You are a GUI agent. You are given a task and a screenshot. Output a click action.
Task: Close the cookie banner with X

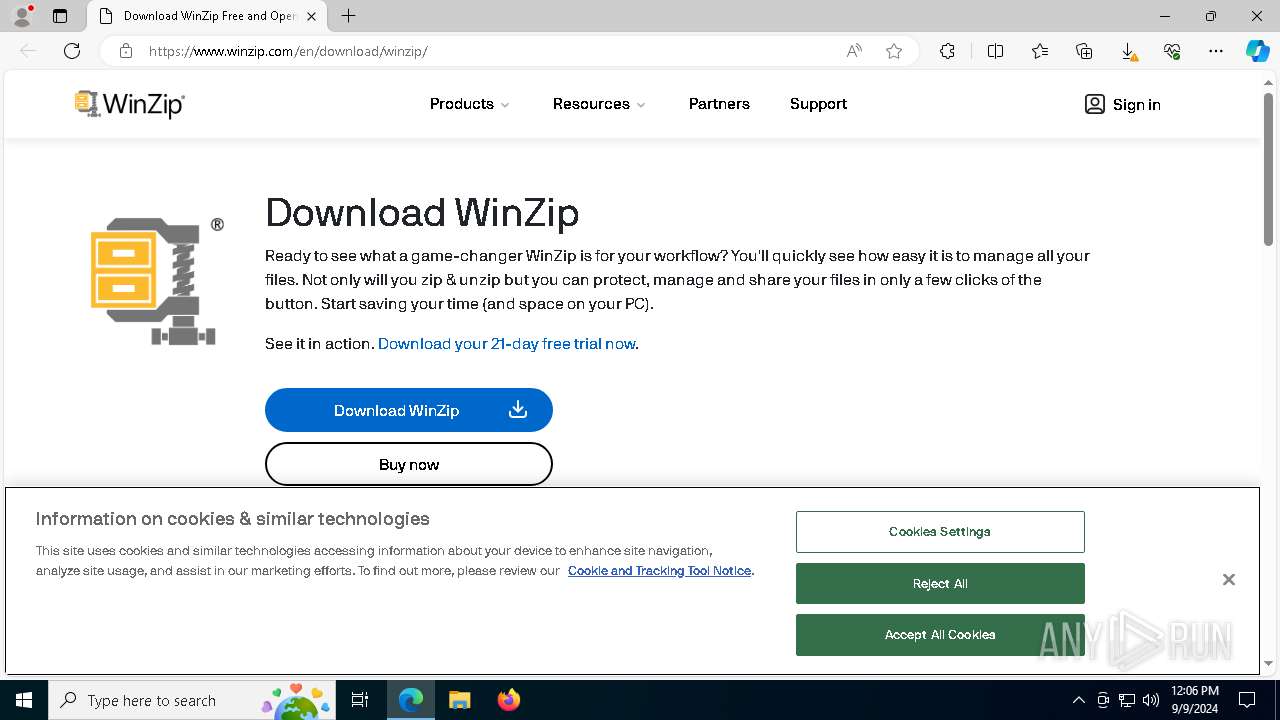(x=1229, y=580)
